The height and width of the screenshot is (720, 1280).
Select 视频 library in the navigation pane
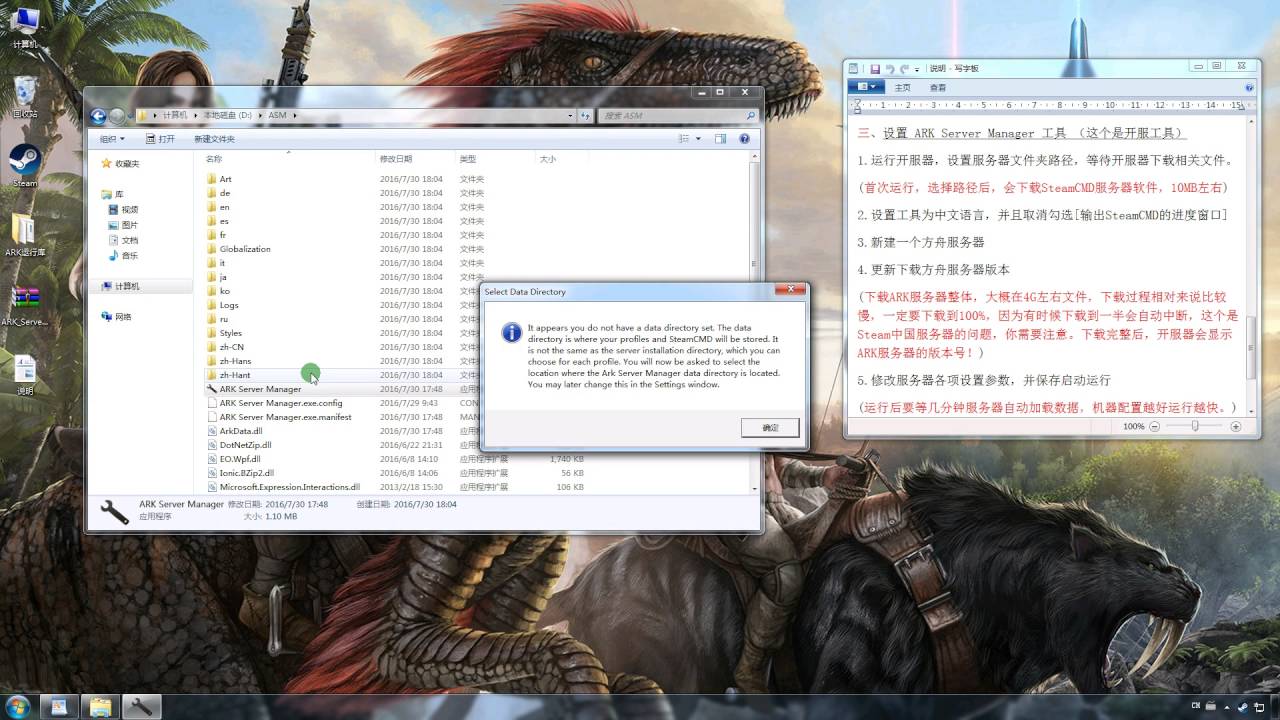click(x=123, y=209)
